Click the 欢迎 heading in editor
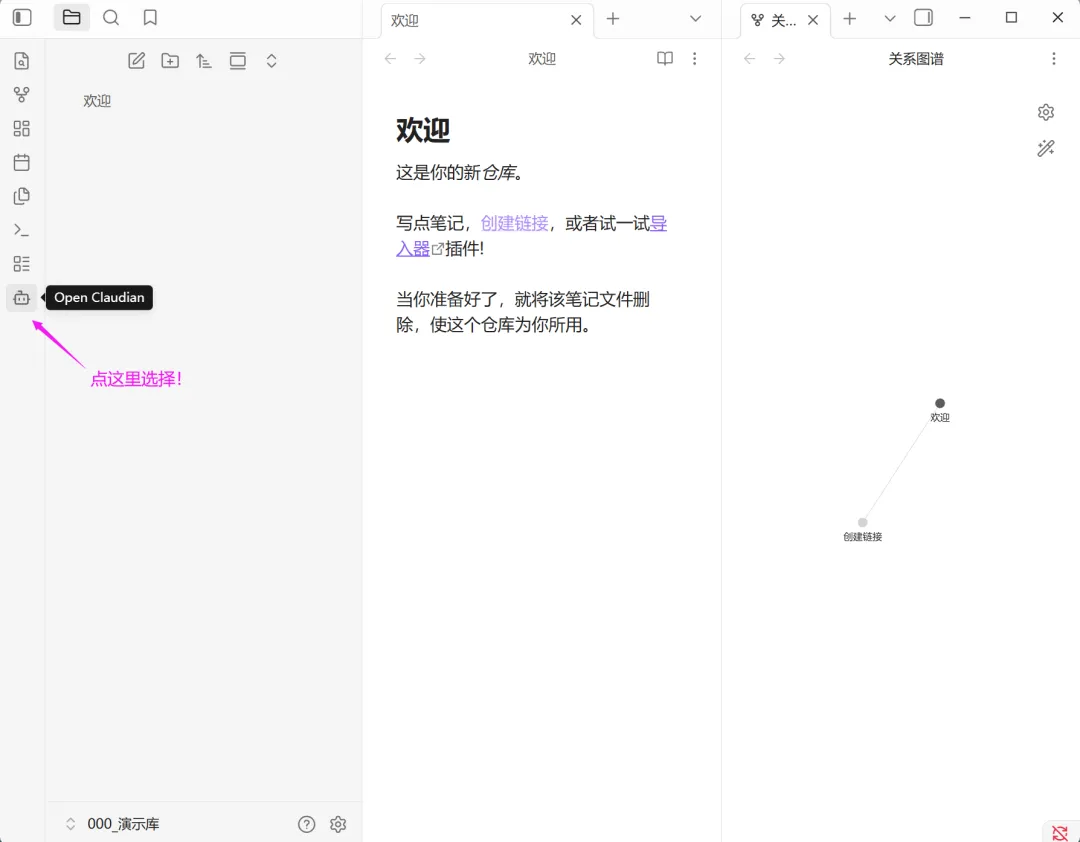1080x842 pixels. point(423,130)
